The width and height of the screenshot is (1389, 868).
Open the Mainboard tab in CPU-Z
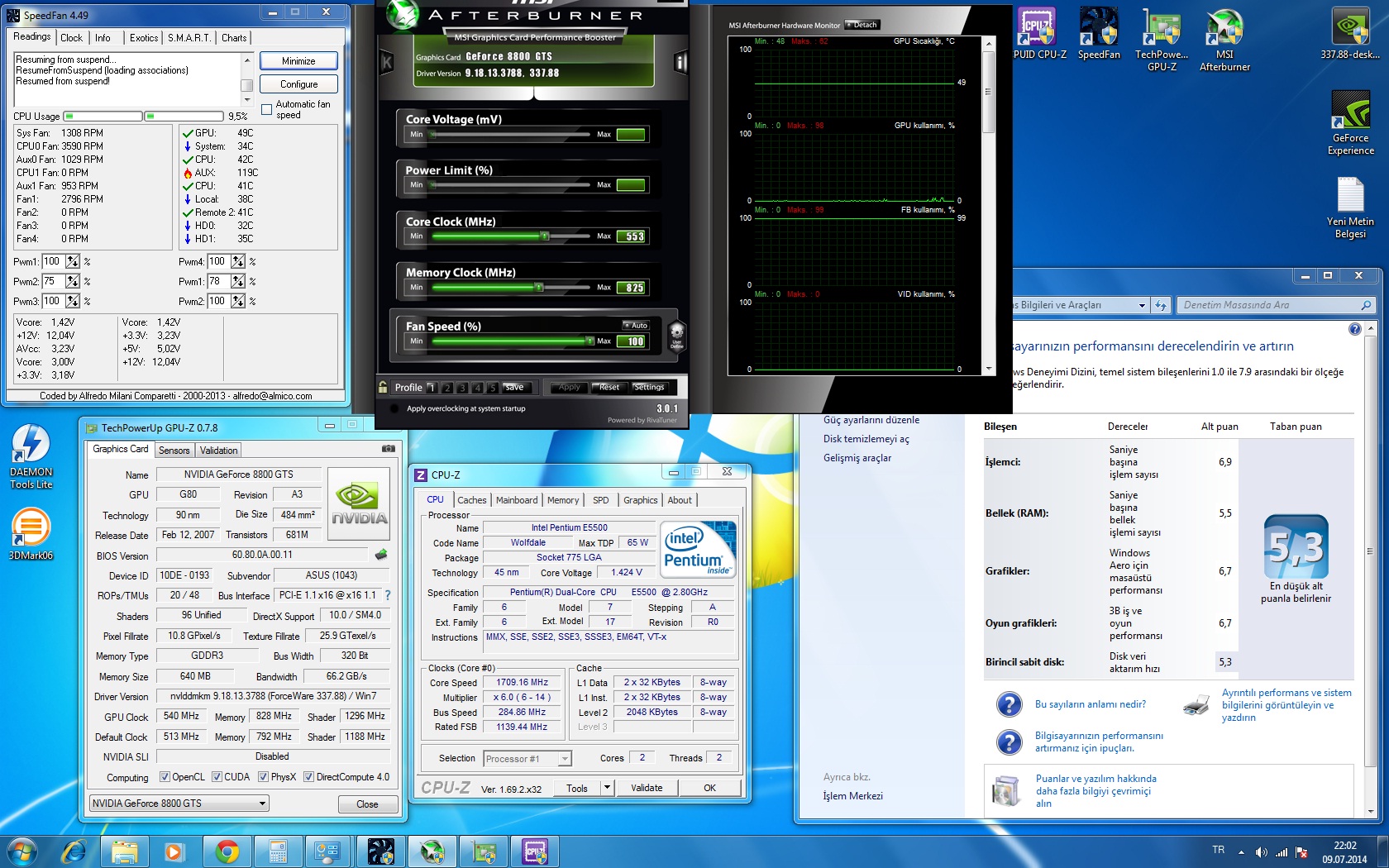click(516, 500)
